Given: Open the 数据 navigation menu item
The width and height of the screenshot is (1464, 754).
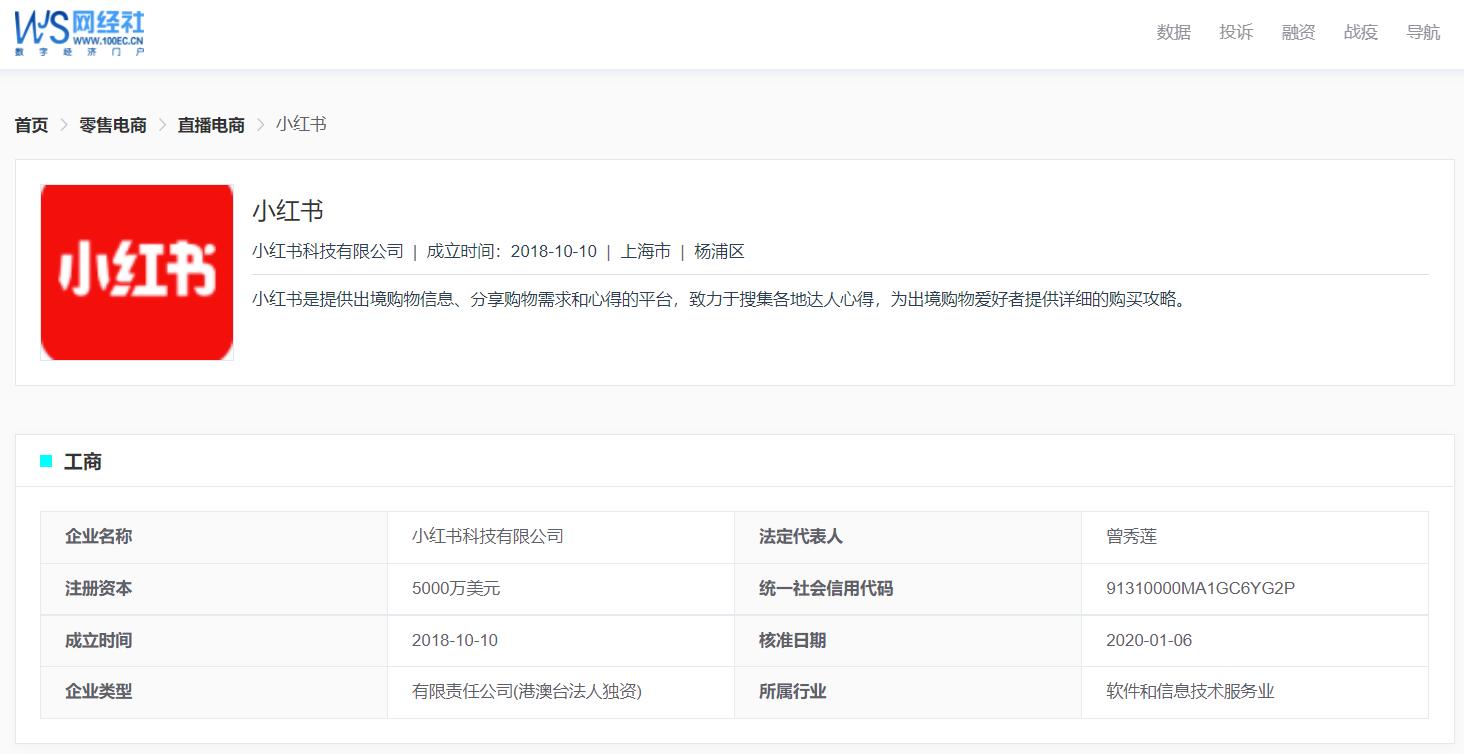Looking at the screenshot, I should pyautogui.click(x=1172, y=31).
